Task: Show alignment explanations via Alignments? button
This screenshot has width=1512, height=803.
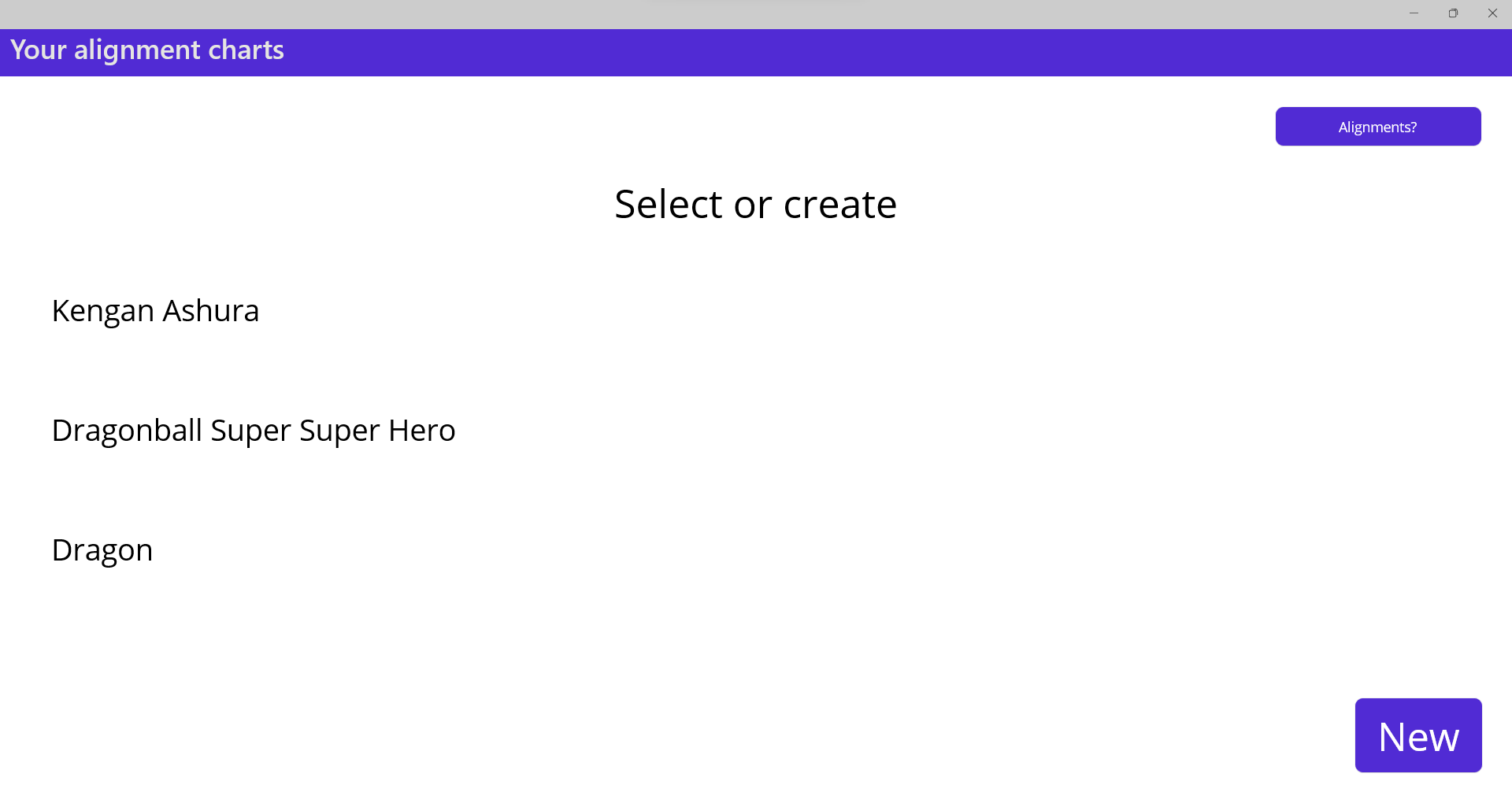Action: tap(1377, 127)
